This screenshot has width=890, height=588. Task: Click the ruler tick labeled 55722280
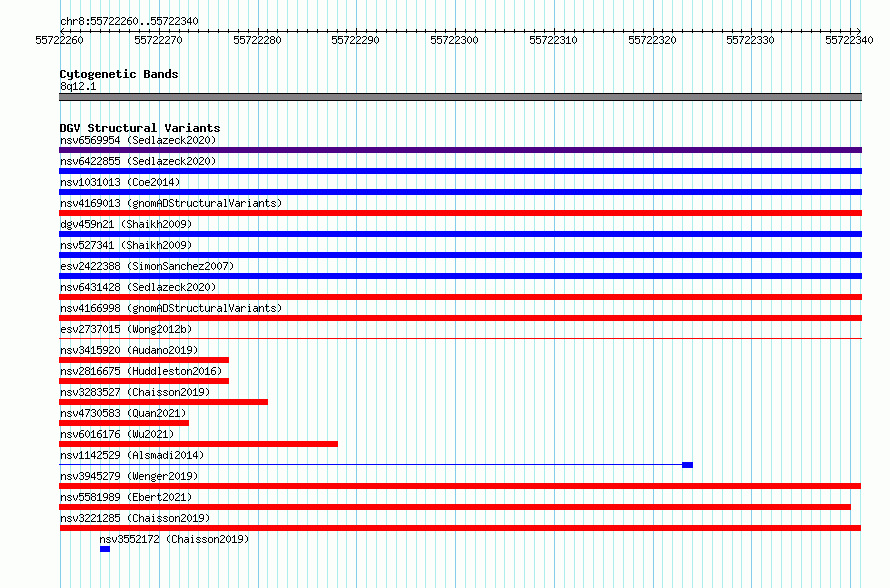[257, 40]
